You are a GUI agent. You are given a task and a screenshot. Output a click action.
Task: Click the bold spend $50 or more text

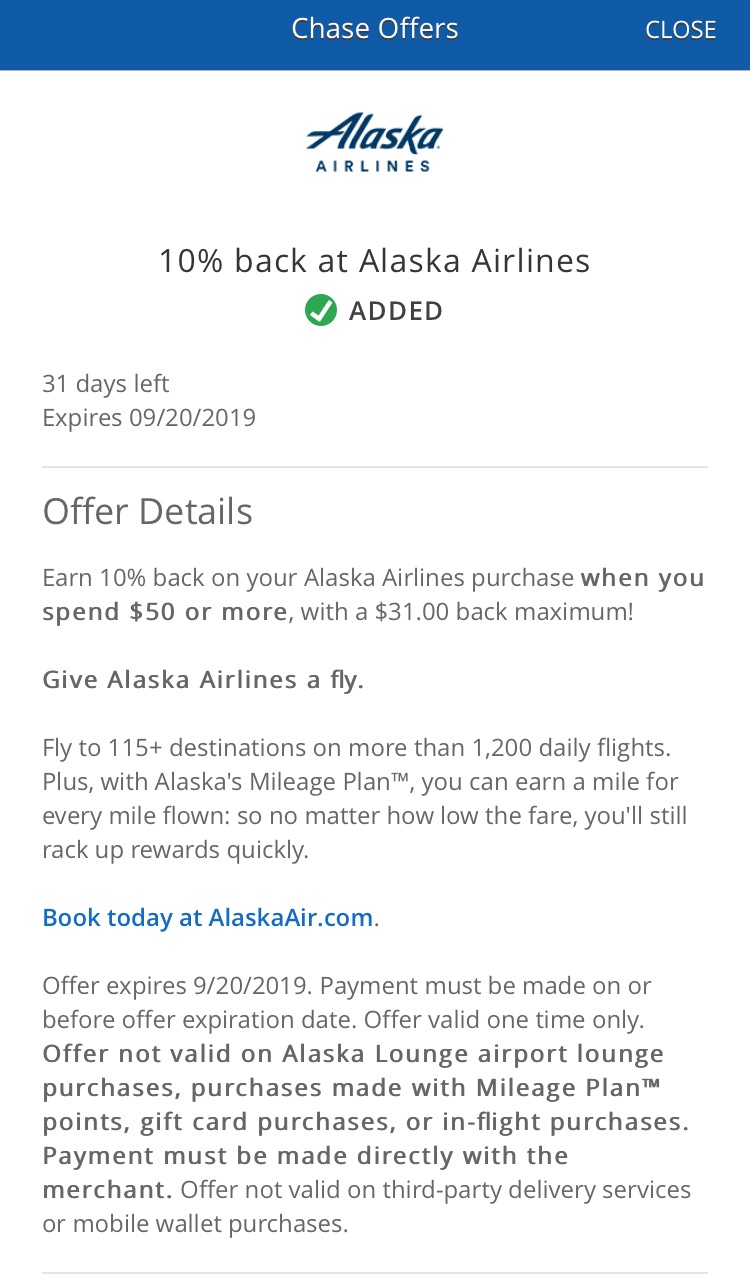click(x=165, y=611)
